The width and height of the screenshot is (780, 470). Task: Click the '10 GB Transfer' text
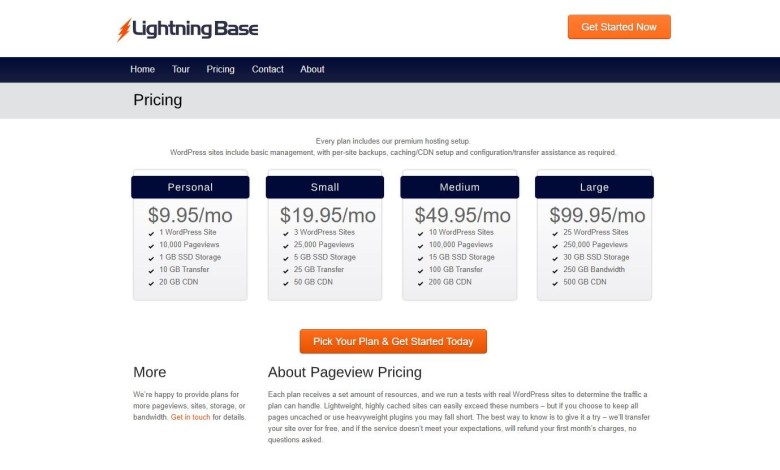184,270
